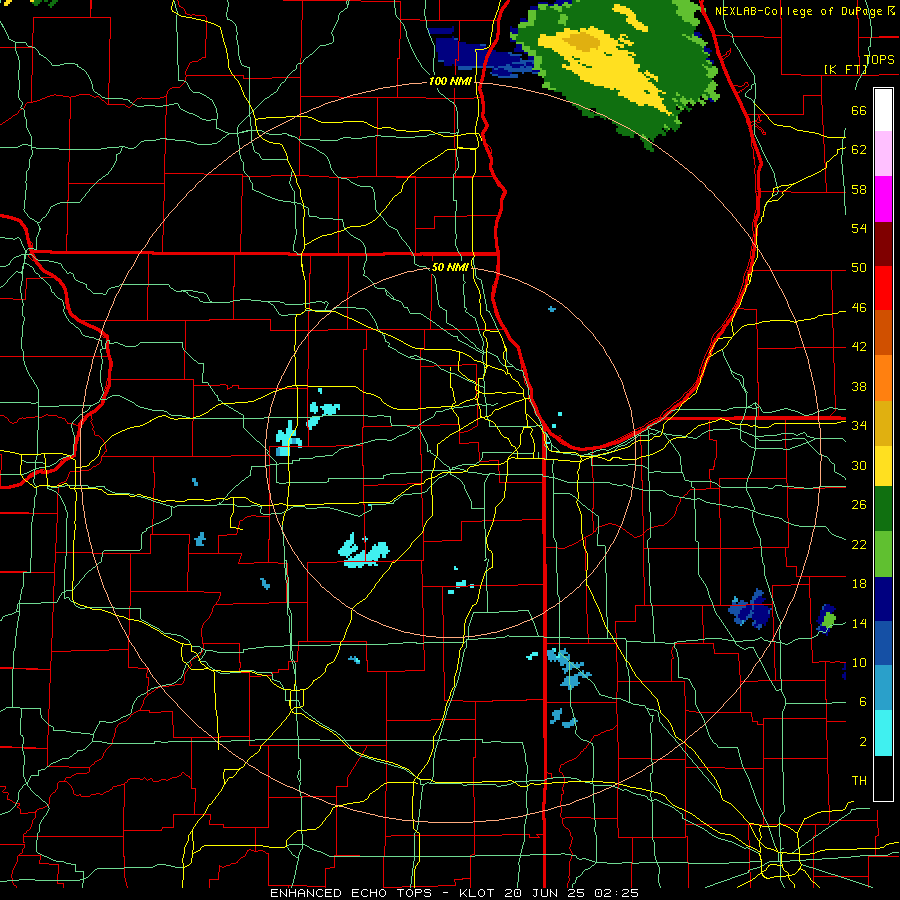Click the 6 value on the scale
This screenshot has width=900, height=900.
pos(862,701)
